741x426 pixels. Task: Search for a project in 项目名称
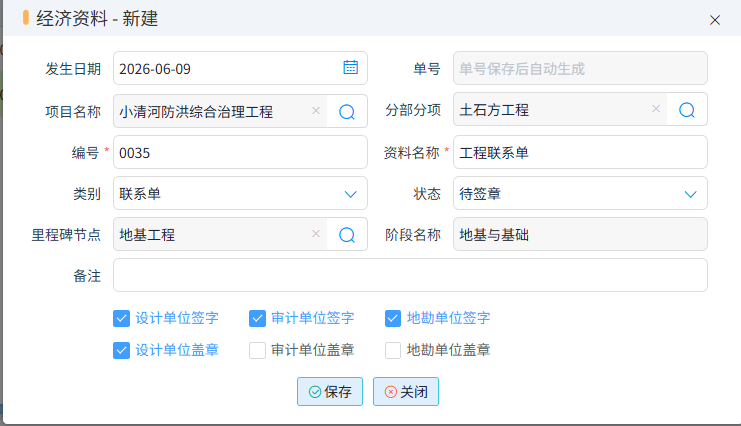pos(347,112)
